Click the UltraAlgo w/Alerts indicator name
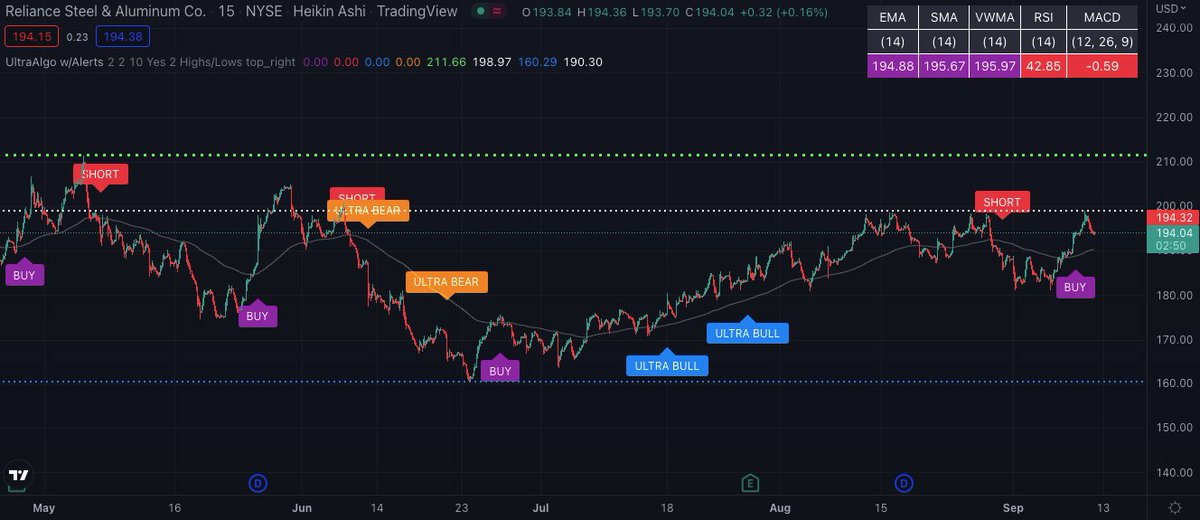 coord(54,61)
